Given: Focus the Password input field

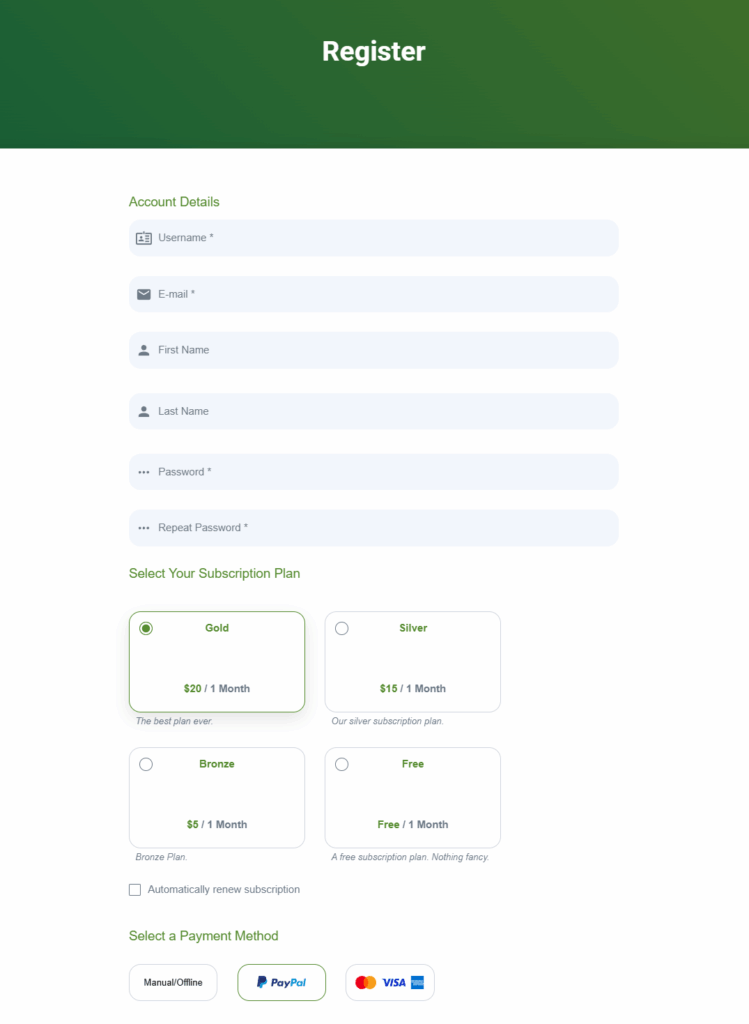Looking at the screenshot, I should coord(374,472).
